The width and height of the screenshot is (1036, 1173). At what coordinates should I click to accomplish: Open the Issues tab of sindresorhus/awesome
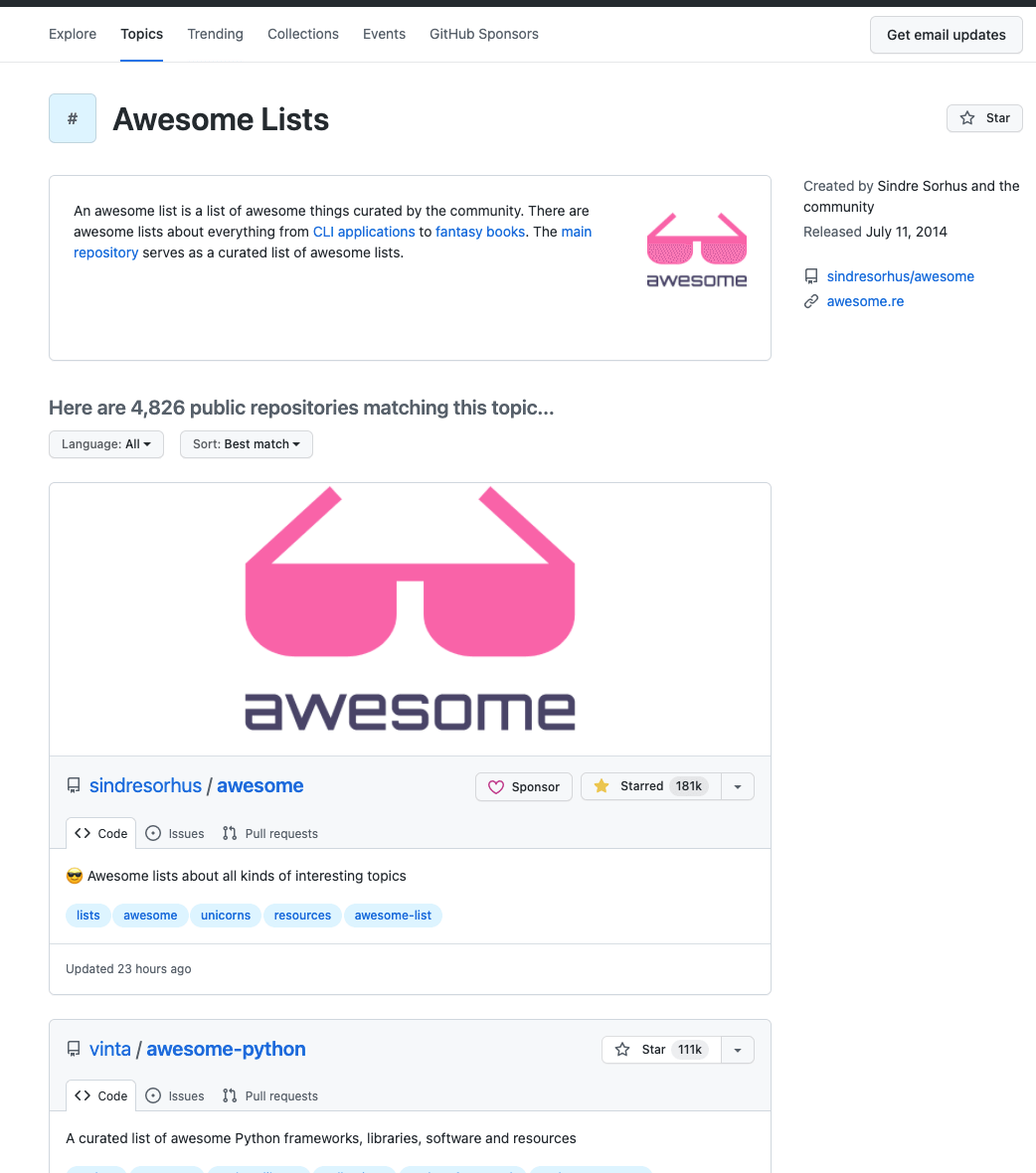pyautogui.click(x=175, y=833)
